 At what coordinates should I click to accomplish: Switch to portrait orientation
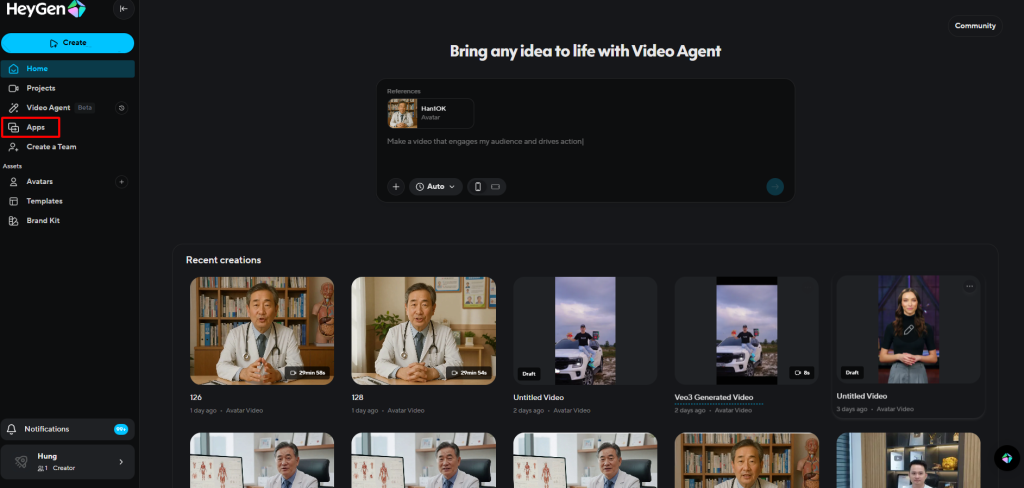(x=478, y=186)
